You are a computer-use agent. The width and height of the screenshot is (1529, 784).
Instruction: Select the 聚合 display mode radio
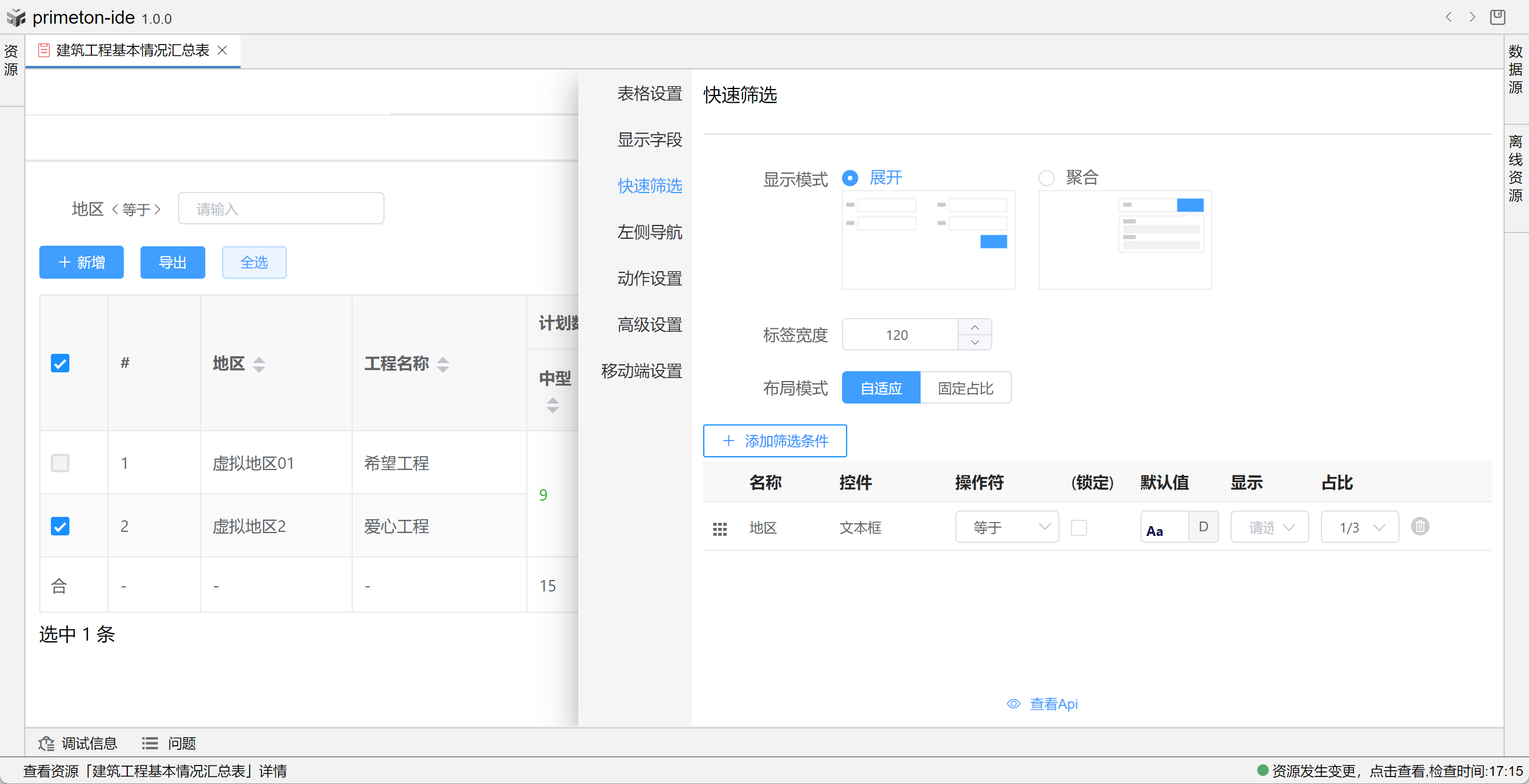point(1047,178)
